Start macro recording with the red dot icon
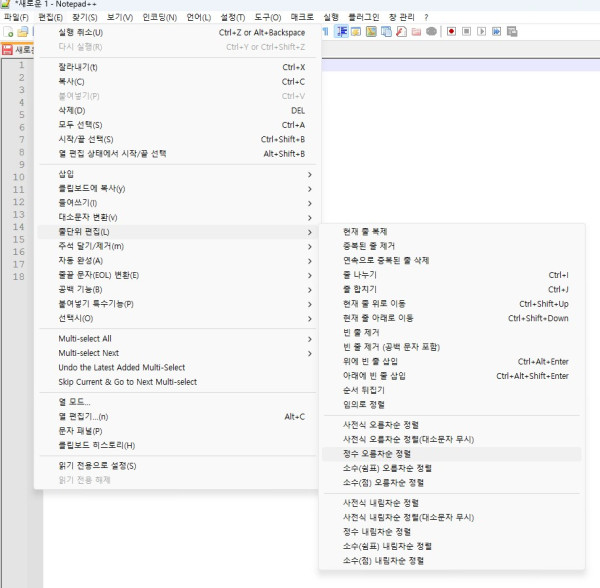The width and height of the screenshot is (600, 588). click(x=452, y=31)
